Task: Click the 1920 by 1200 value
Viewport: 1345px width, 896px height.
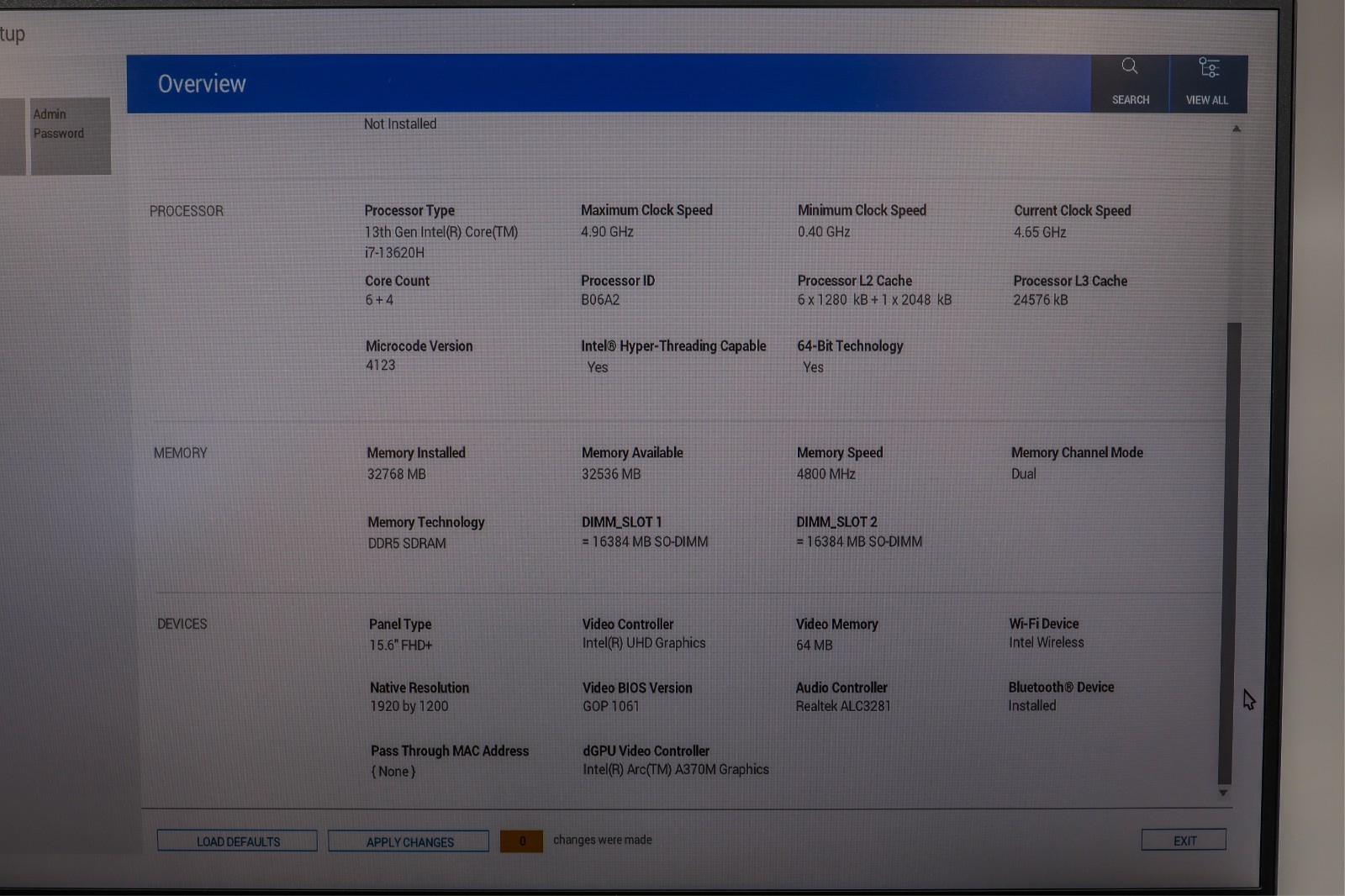Action: click(409, 707)
